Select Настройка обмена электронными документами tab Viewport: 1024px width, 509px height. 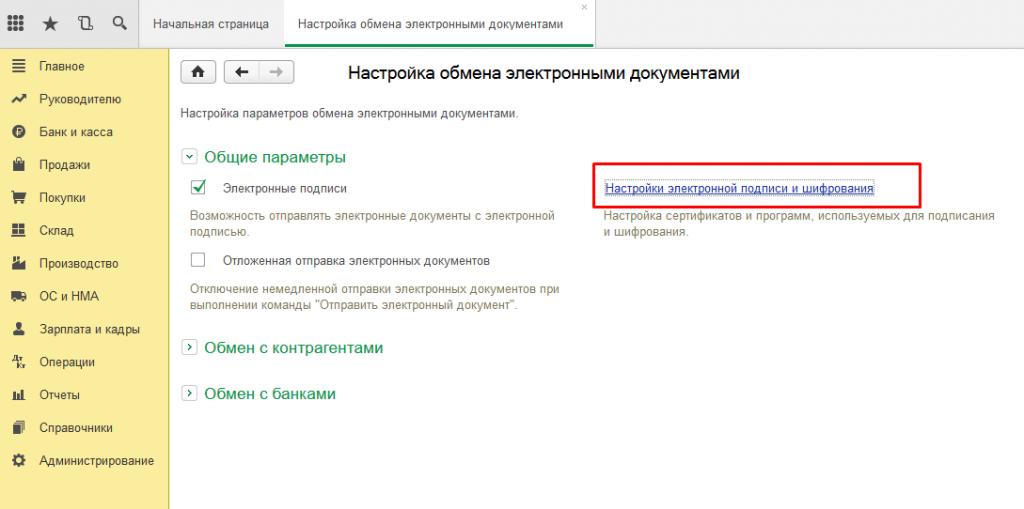[x=437, y=24]
